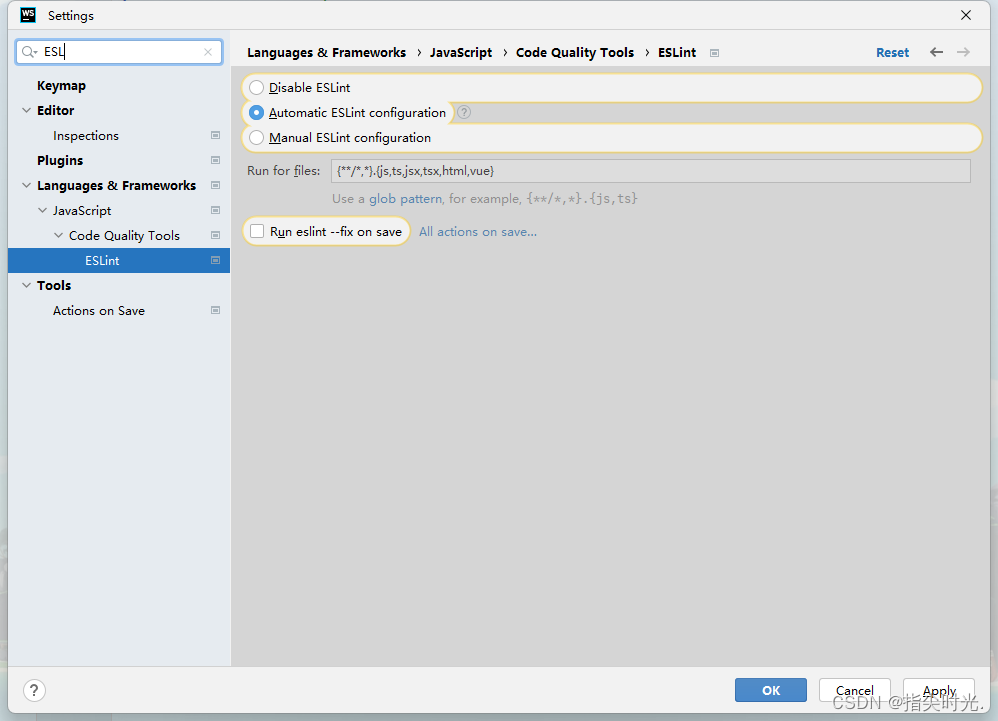Click the Apply button
The width and height of the screenshot is (998, 721).
pos(939,690)
